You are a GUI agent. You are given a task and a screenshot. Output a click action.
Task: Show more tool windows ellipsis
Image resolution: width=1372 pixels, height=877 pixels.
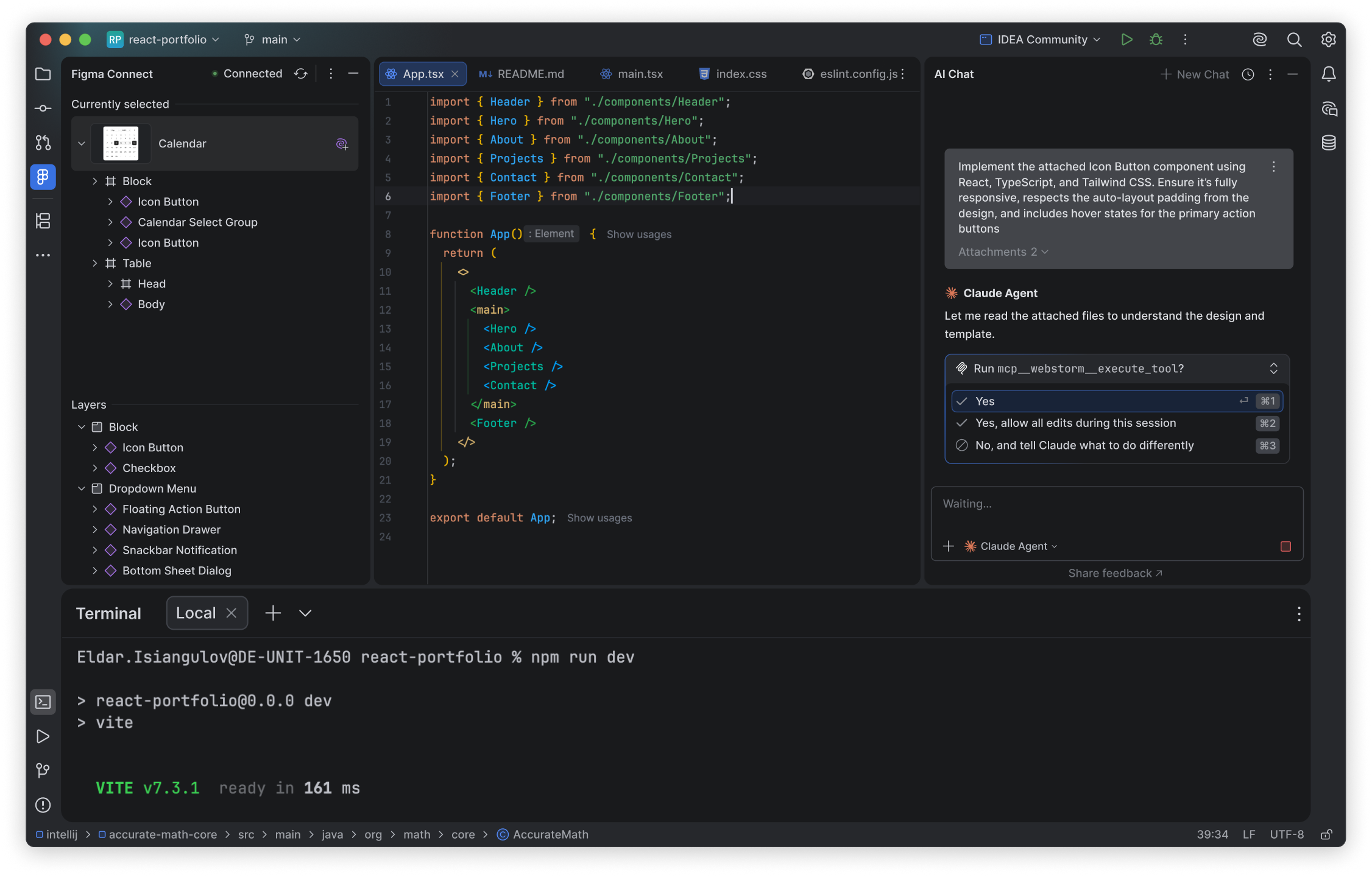pyautogui.click(x=43, y=255)
